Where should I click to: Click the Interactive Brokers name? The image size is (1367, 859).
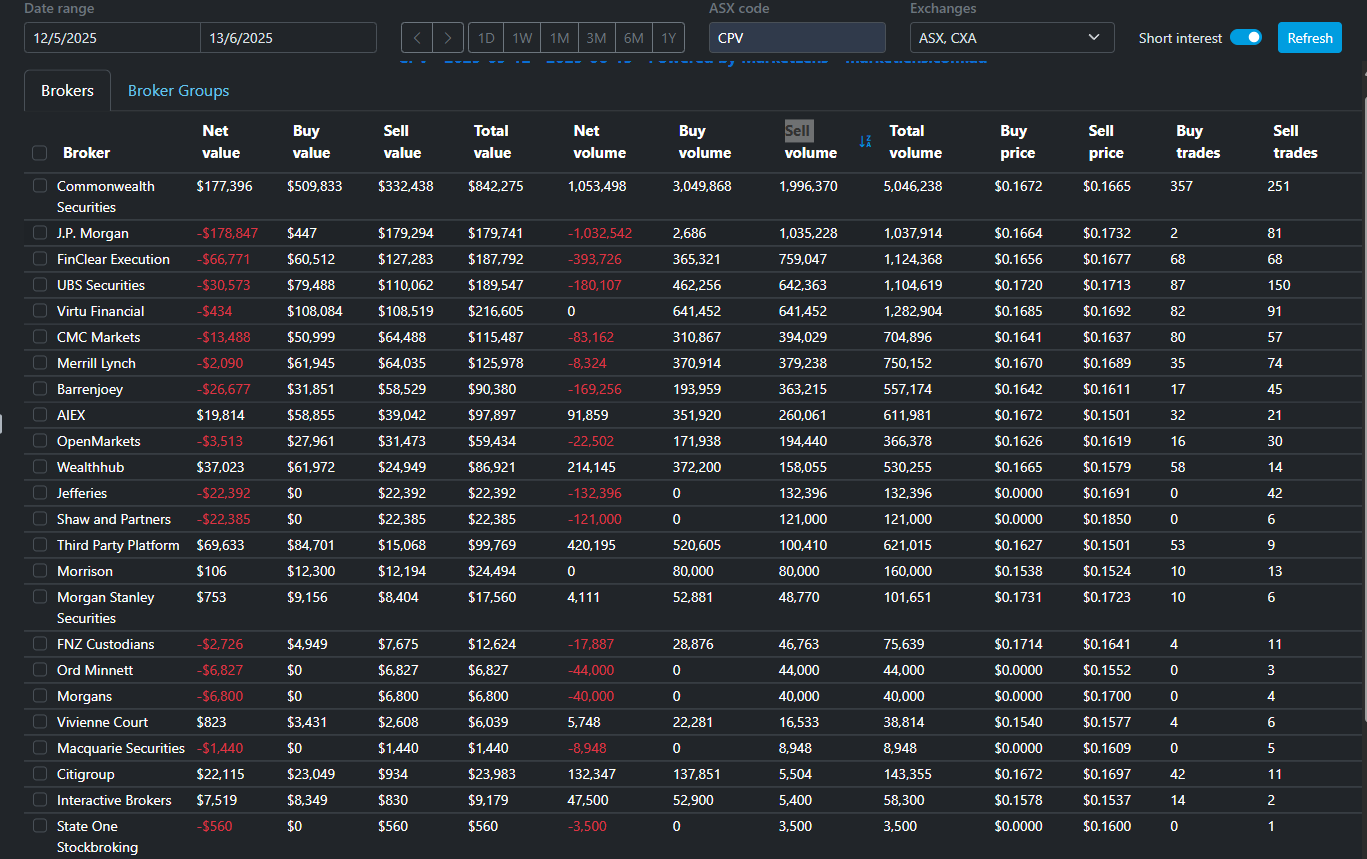(x=114, y=800)
